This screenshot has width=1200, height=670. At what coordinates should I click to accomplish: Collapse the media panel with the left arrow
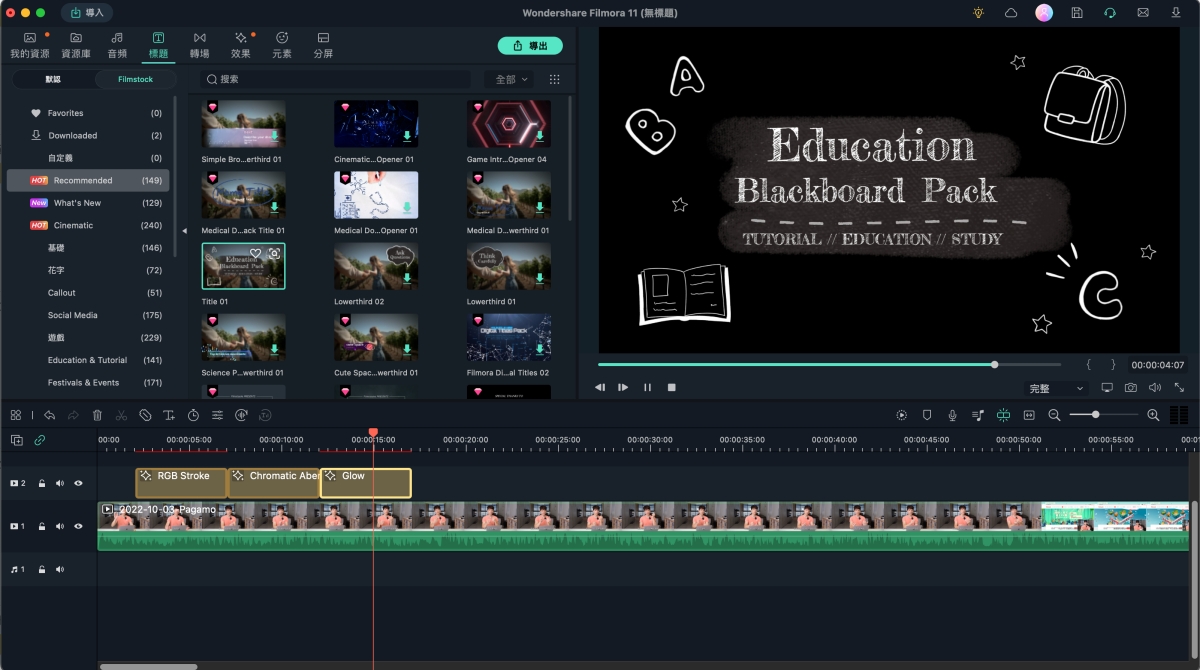pyautogui.click(x=184, y=231)
